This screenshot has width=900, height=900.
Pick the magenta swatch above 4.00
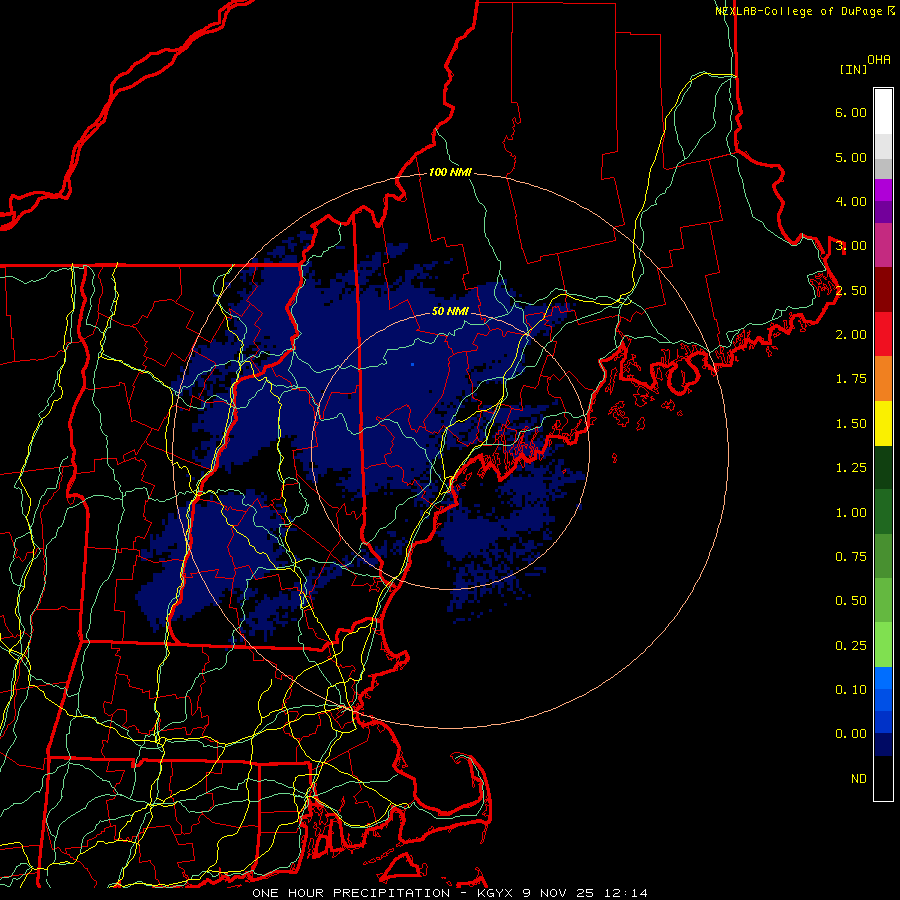[x=883, y=190]
